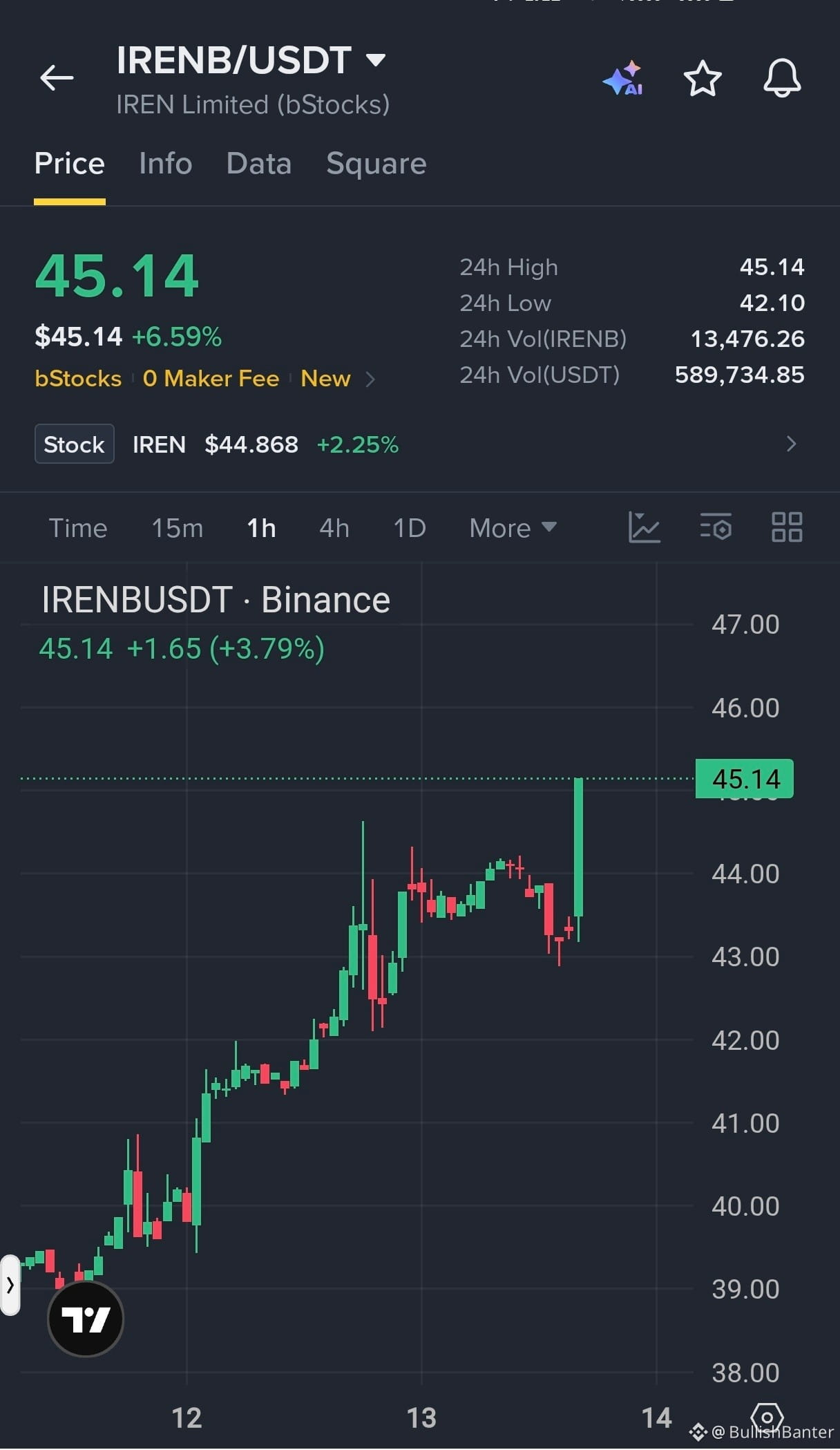Viewport: 840px width, 1450px height.
Task: Go back using the left arrow
Action: pos(57,77)
